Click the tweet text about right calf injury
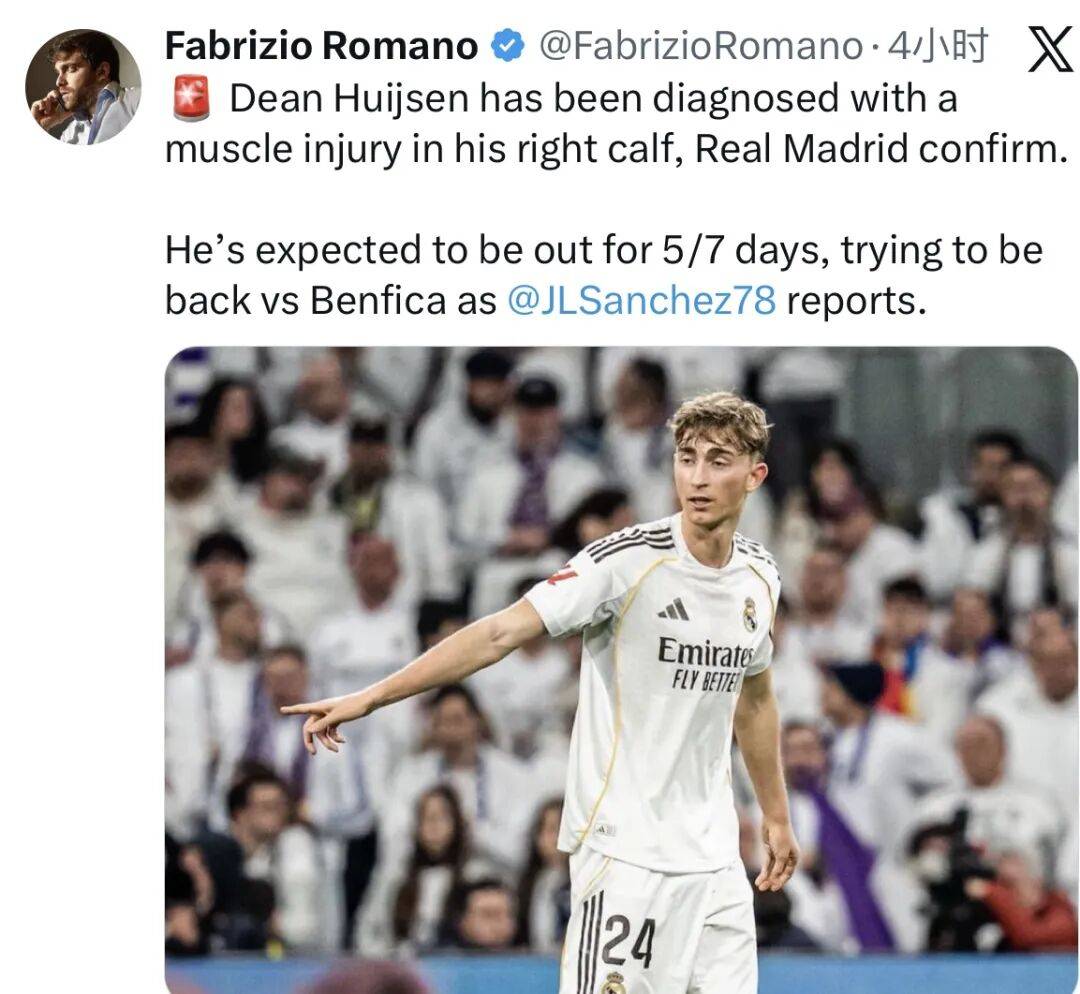The width and height of the screenshot is (1080, 994). [x=616, y=124]
